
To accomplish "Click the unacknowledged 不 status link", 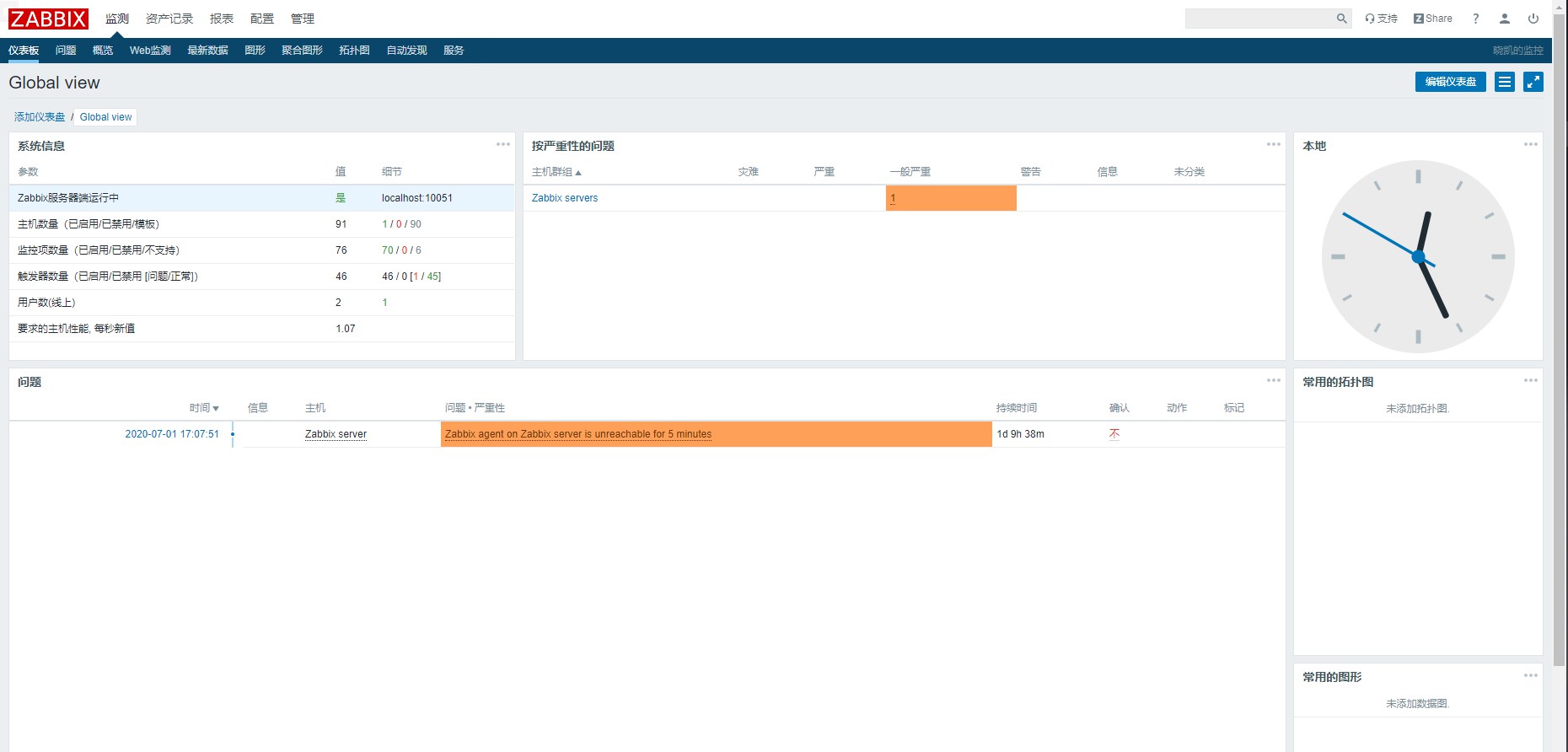I will pos(1114,434).
